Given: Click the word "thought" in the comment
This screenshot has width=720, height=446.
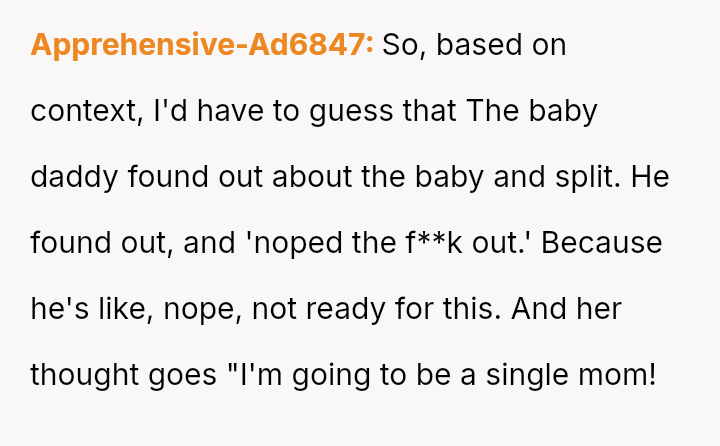Looking at the screenshot, I should pos(83,375).
